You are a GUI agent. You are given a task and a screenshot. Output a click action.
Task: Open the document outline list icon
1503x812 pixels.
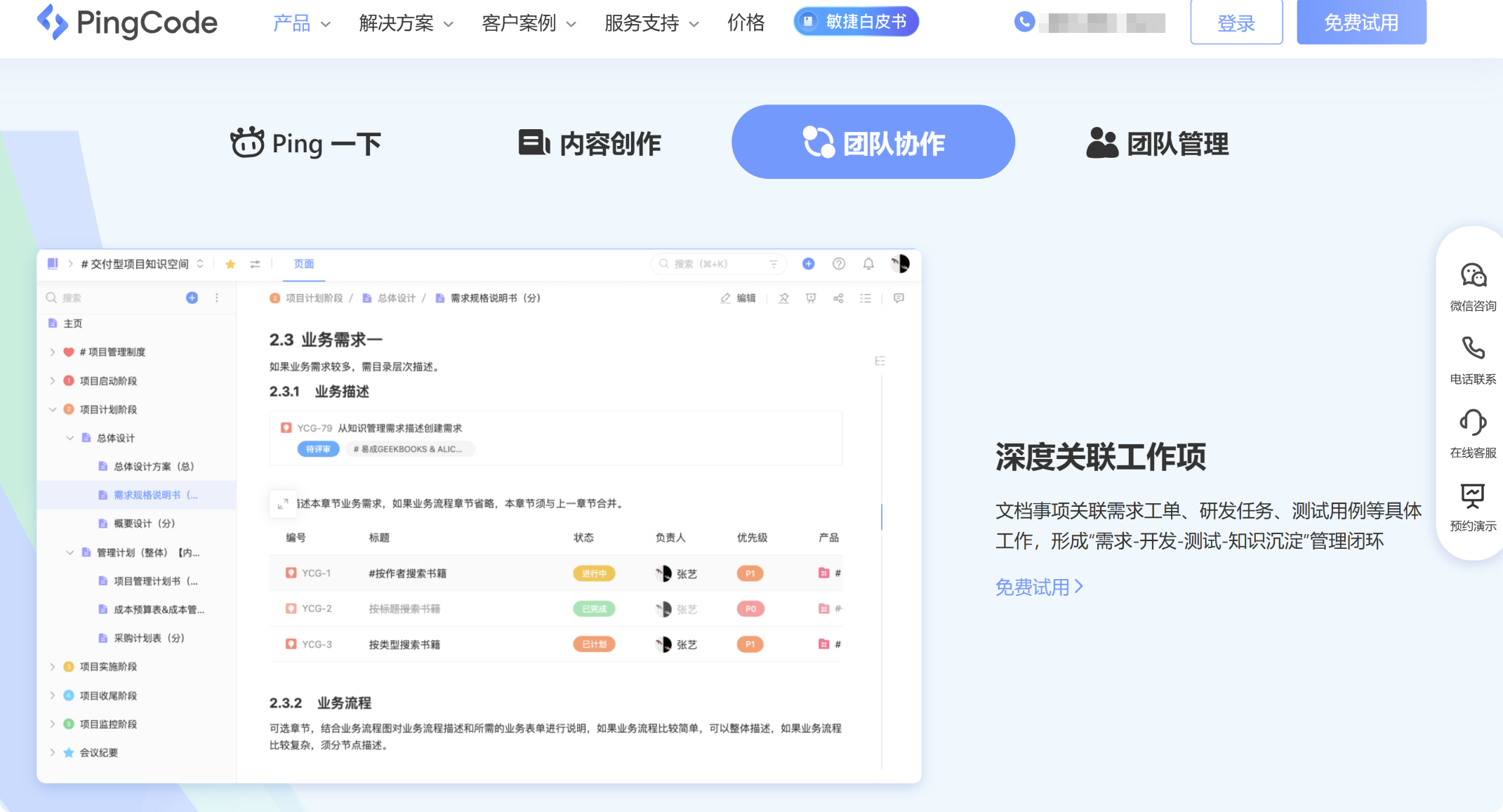click(x=866, y=298)
